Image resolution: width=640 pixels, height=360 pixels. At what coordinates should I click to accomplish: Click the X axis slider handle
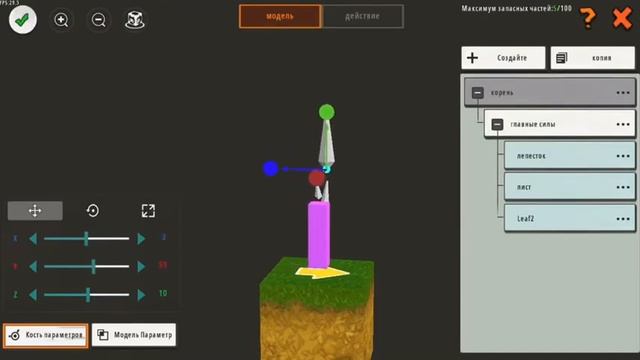pos(86,238)
